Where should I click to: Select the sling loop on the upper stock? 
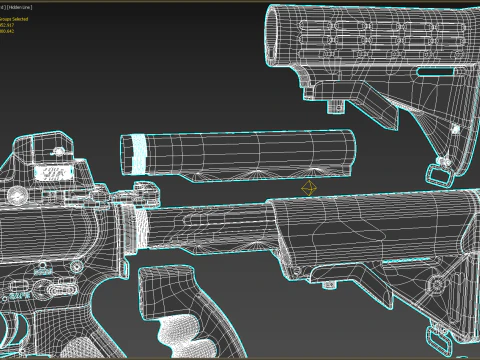[x=441, y=176]
